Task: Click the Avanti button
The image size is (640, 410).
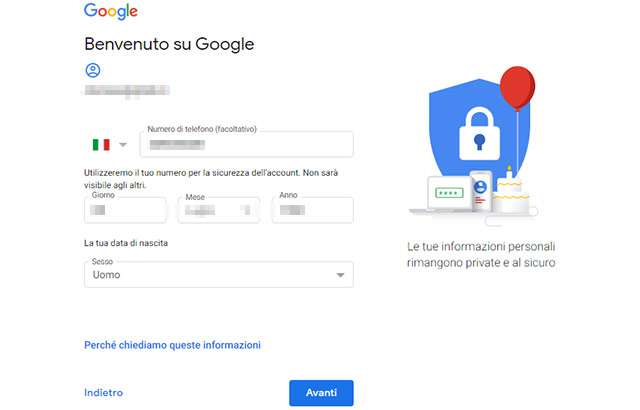Action: [x=321, y=393]
